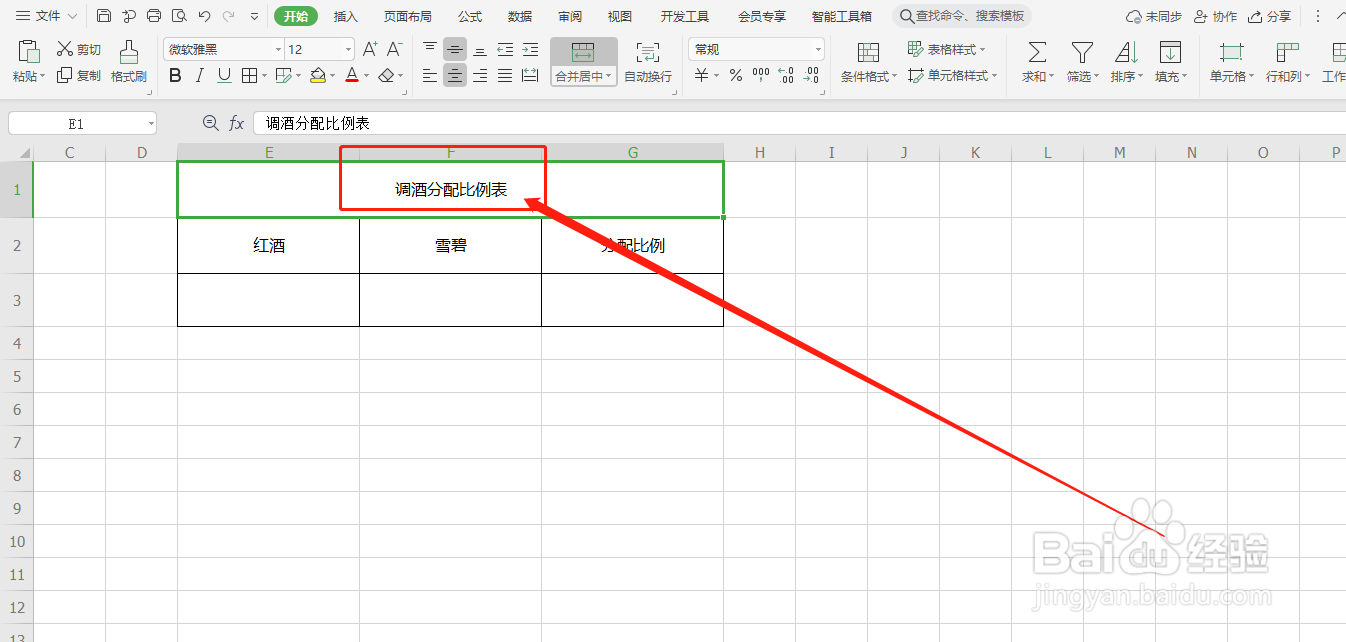
Task: Switch to the 公式 tab
Action: [470, 16]
